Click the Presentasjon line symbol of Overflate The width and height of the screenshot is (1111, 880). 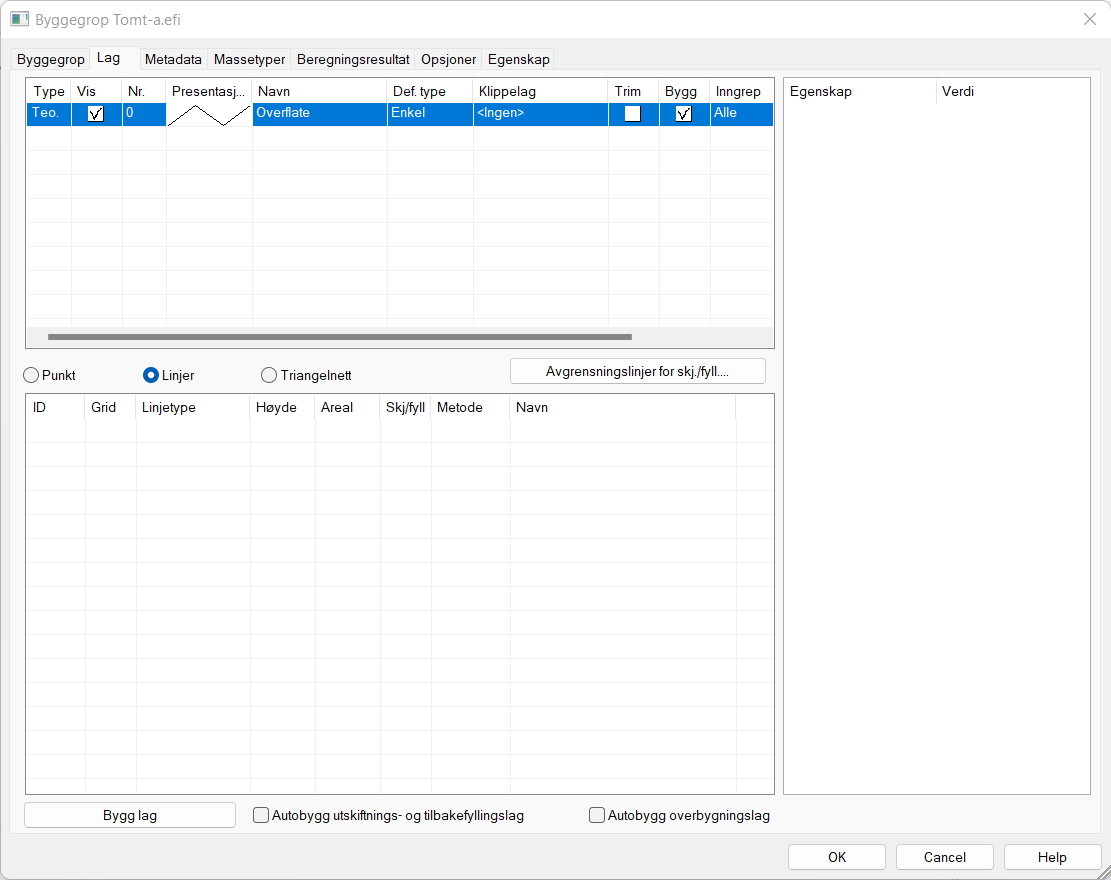(x=208, y=114)
